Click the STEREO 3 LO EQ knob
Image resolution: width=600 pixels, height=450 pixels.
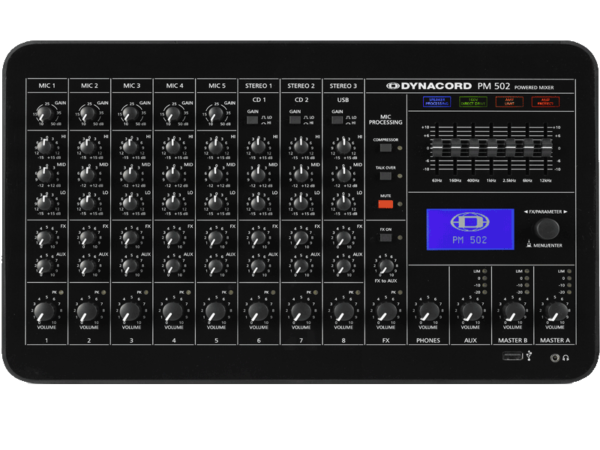pyautogui.click(x=343, y=203)
